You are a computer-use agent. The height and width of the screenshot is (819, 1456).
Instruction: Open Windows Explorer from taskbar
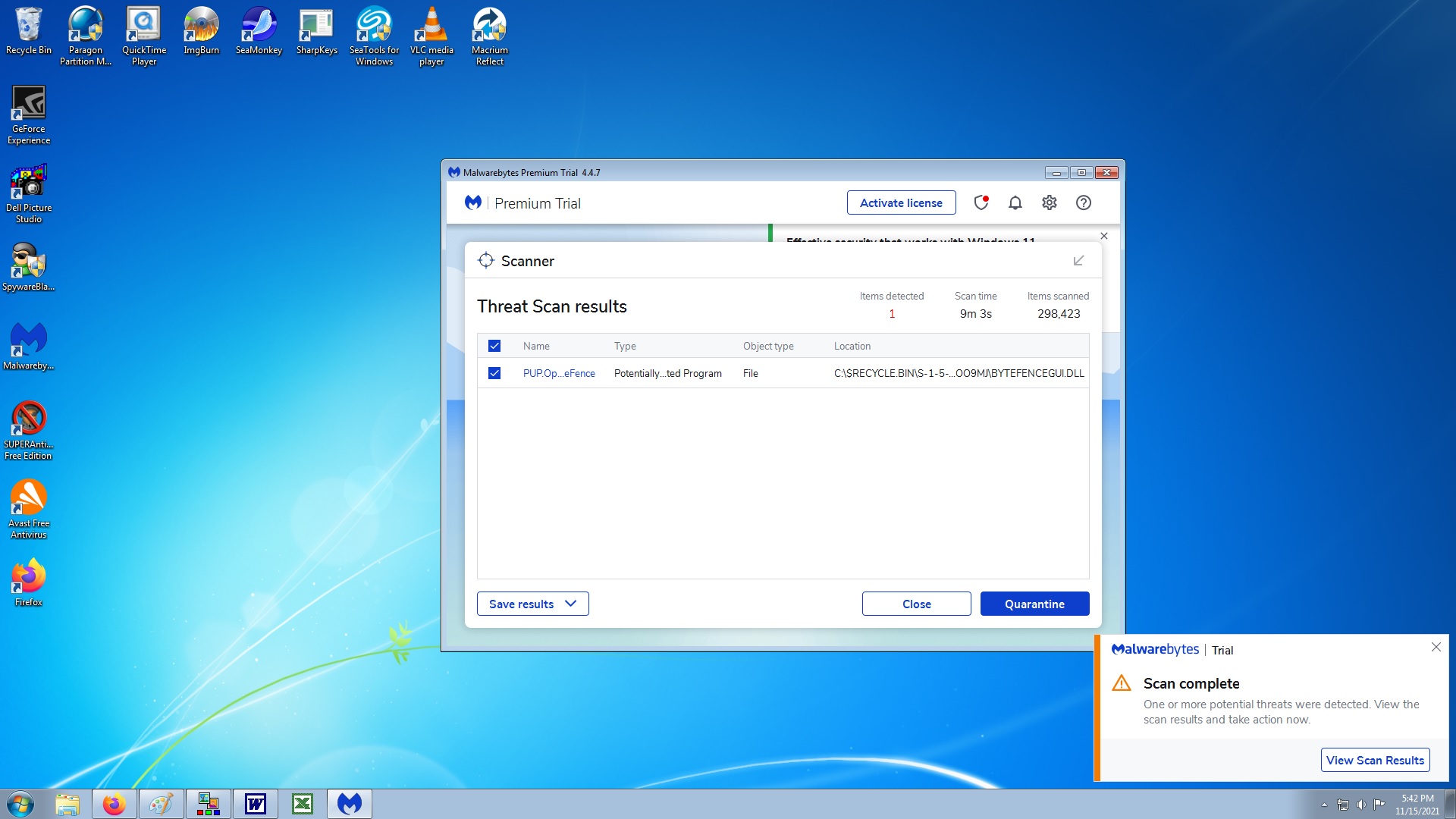[67, 804]
